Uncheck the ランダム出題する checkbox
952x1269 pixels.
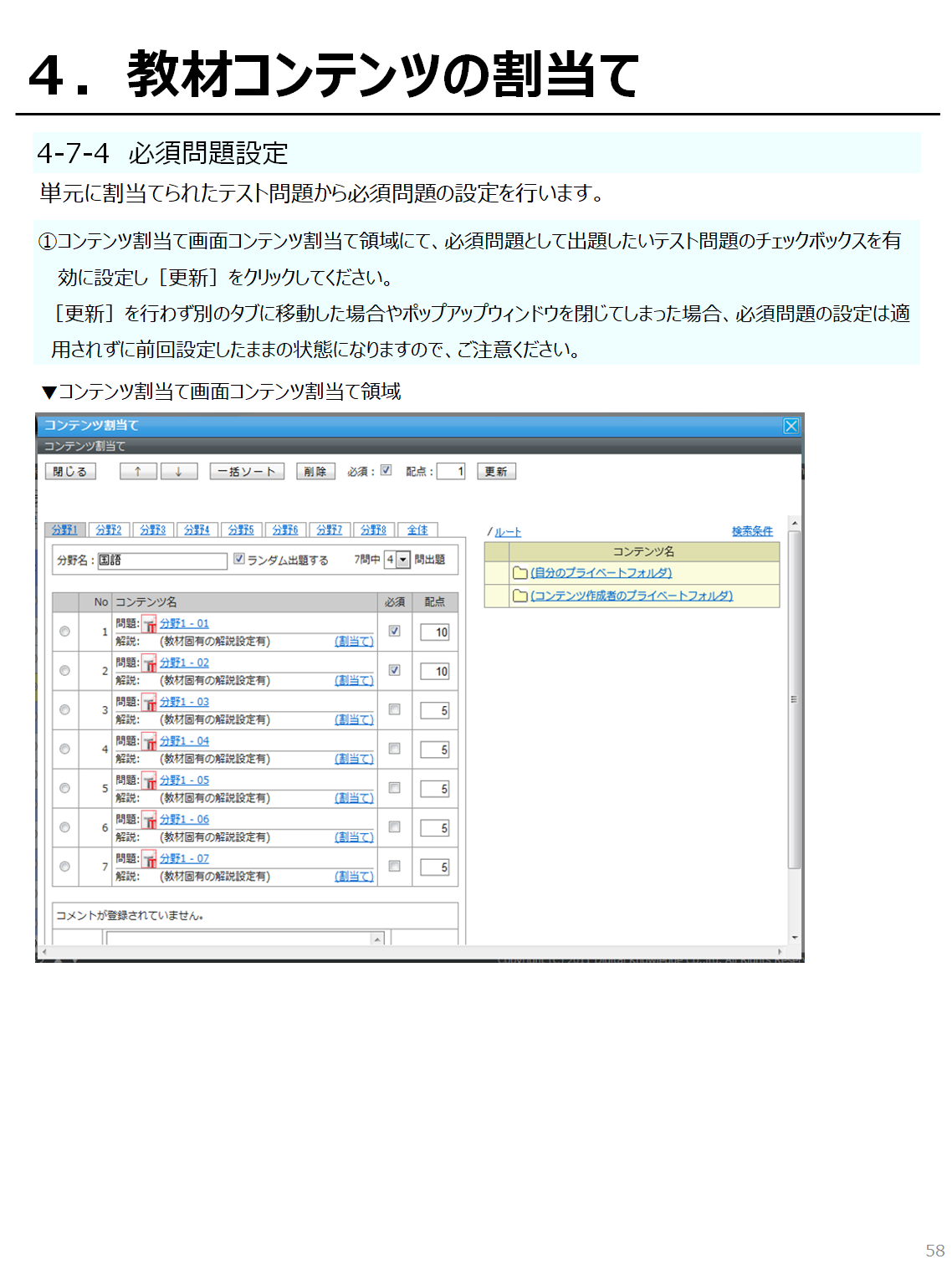[x=239, y=559]
